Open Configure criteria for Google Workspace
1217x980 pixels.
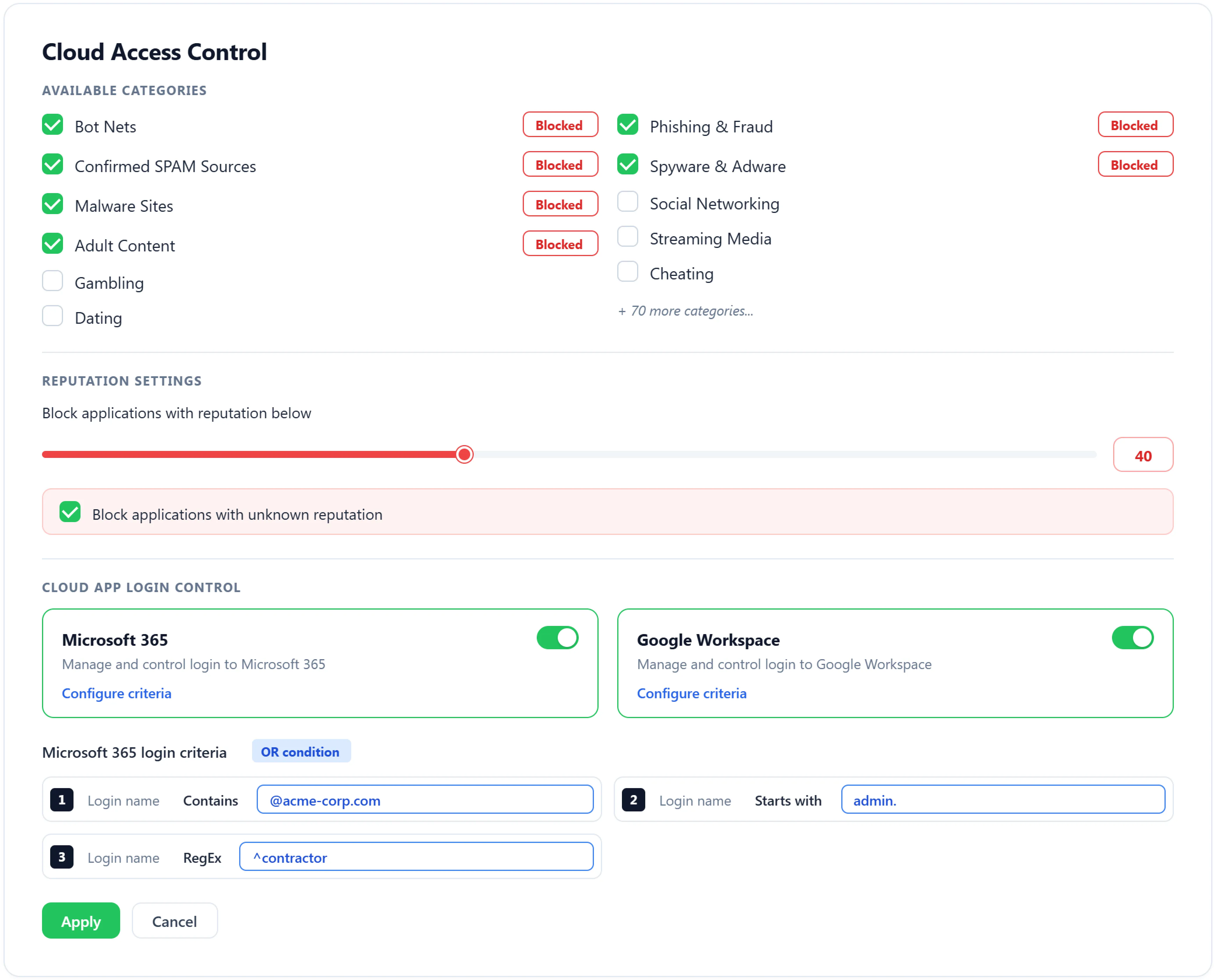[691, 693]
